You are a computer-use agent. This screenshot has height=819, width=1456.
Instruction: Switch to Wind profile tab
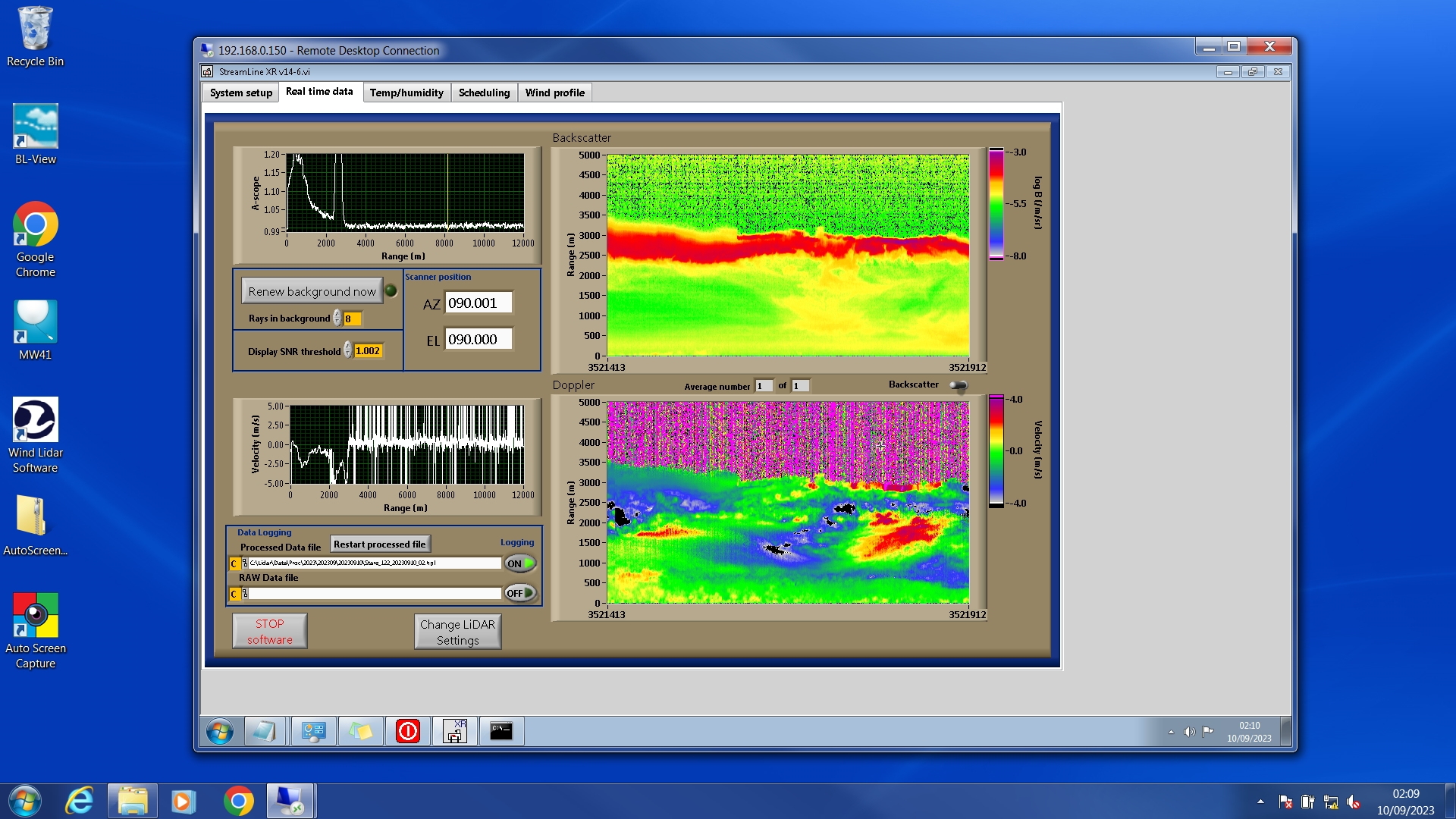tap(554, 93)
